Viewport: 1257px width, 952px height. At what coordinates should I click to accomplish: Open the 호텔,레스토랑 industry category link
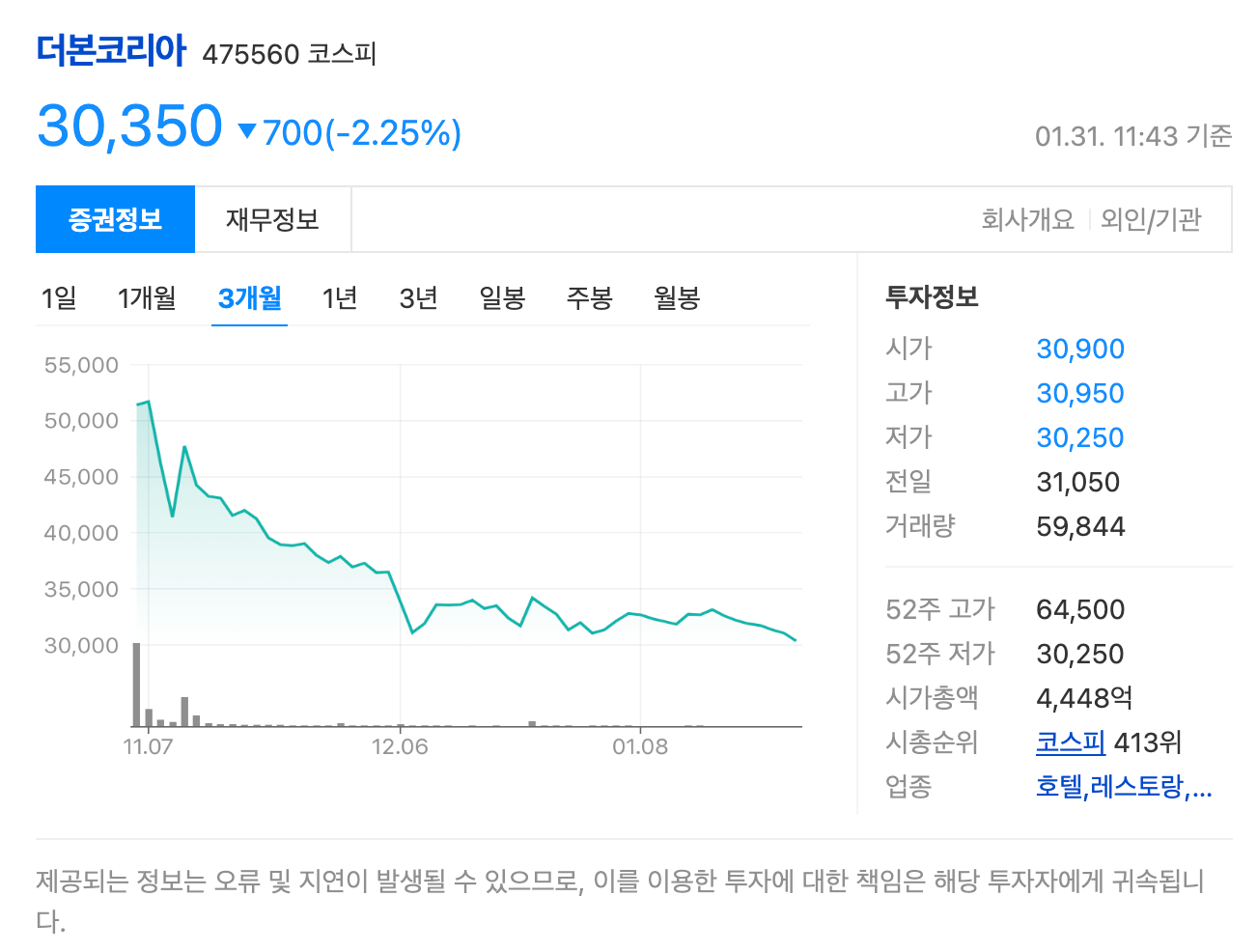[1123, 788]
